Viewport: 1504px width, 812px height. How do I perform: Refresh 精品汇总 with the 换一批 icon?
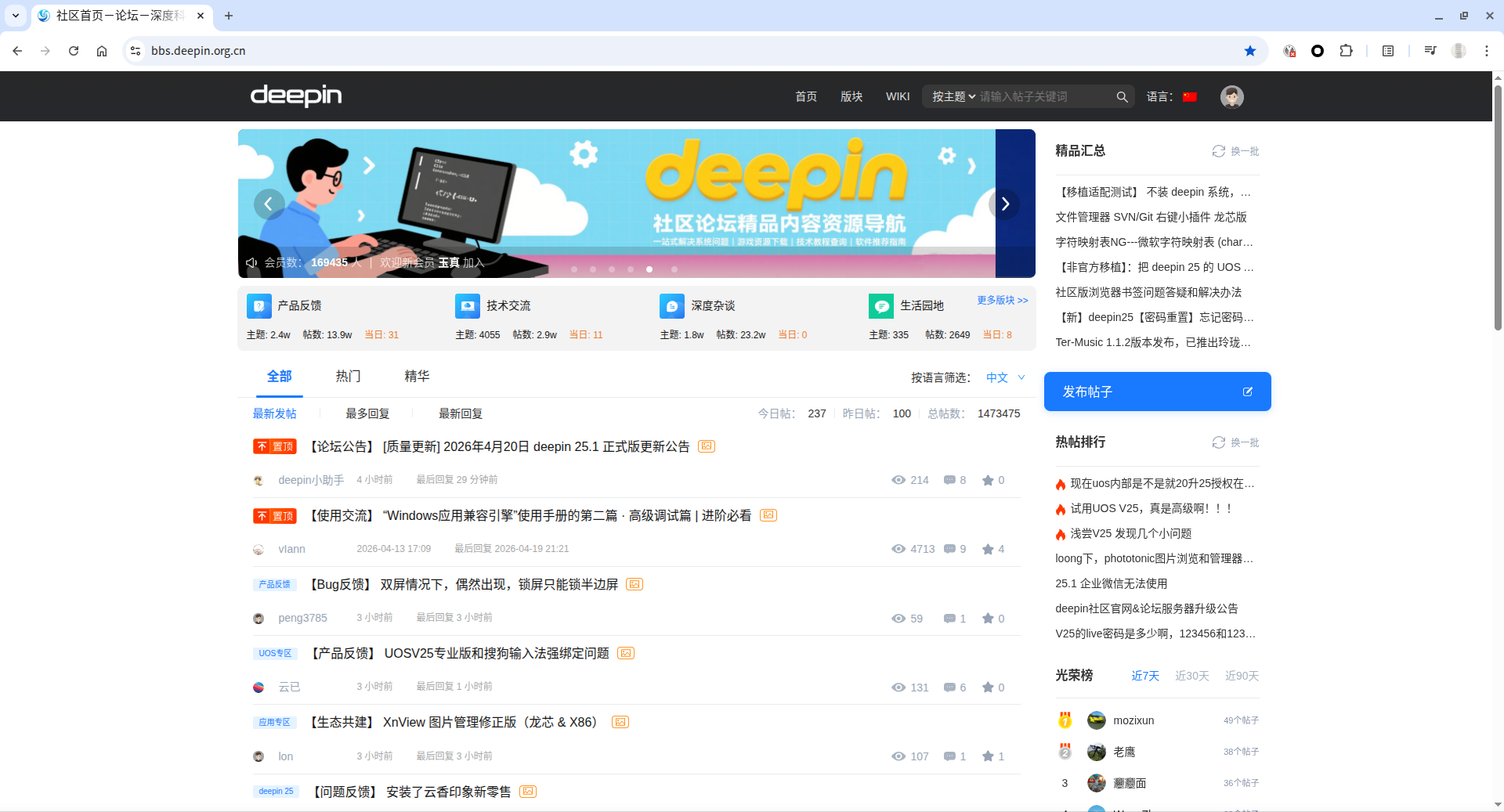click(1217, 151)
